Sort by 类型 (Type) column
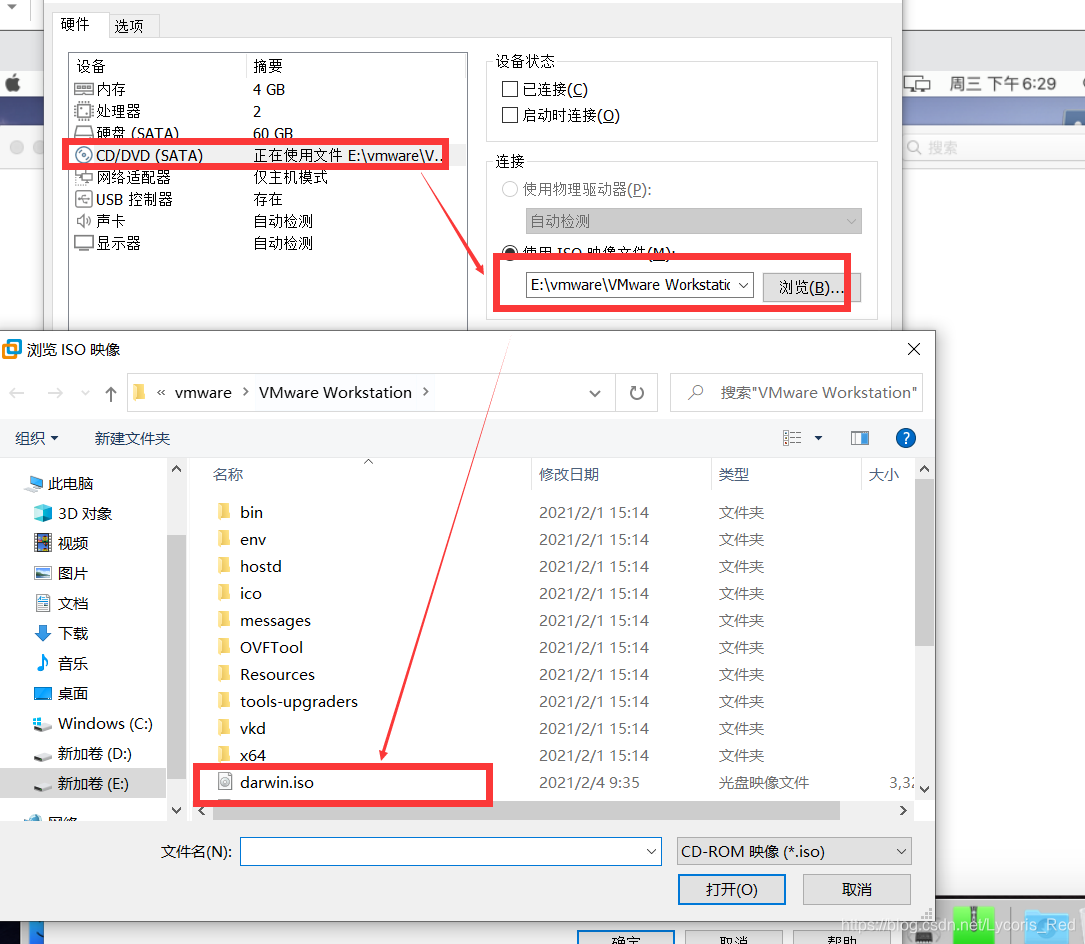This screenshot has height=944, width=1085. tap(733, 475)
